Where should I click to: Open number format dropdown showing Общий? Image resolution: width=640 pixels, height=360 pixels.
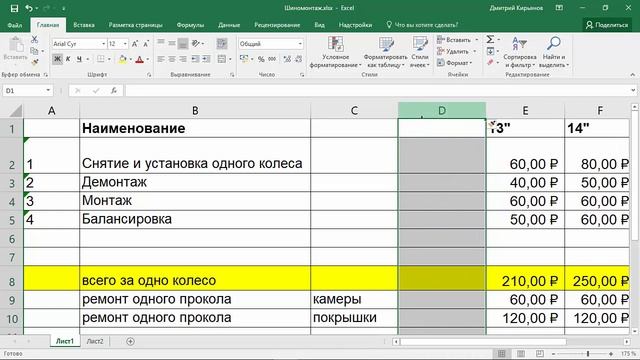pyautogui.click(x=300, y=44)
